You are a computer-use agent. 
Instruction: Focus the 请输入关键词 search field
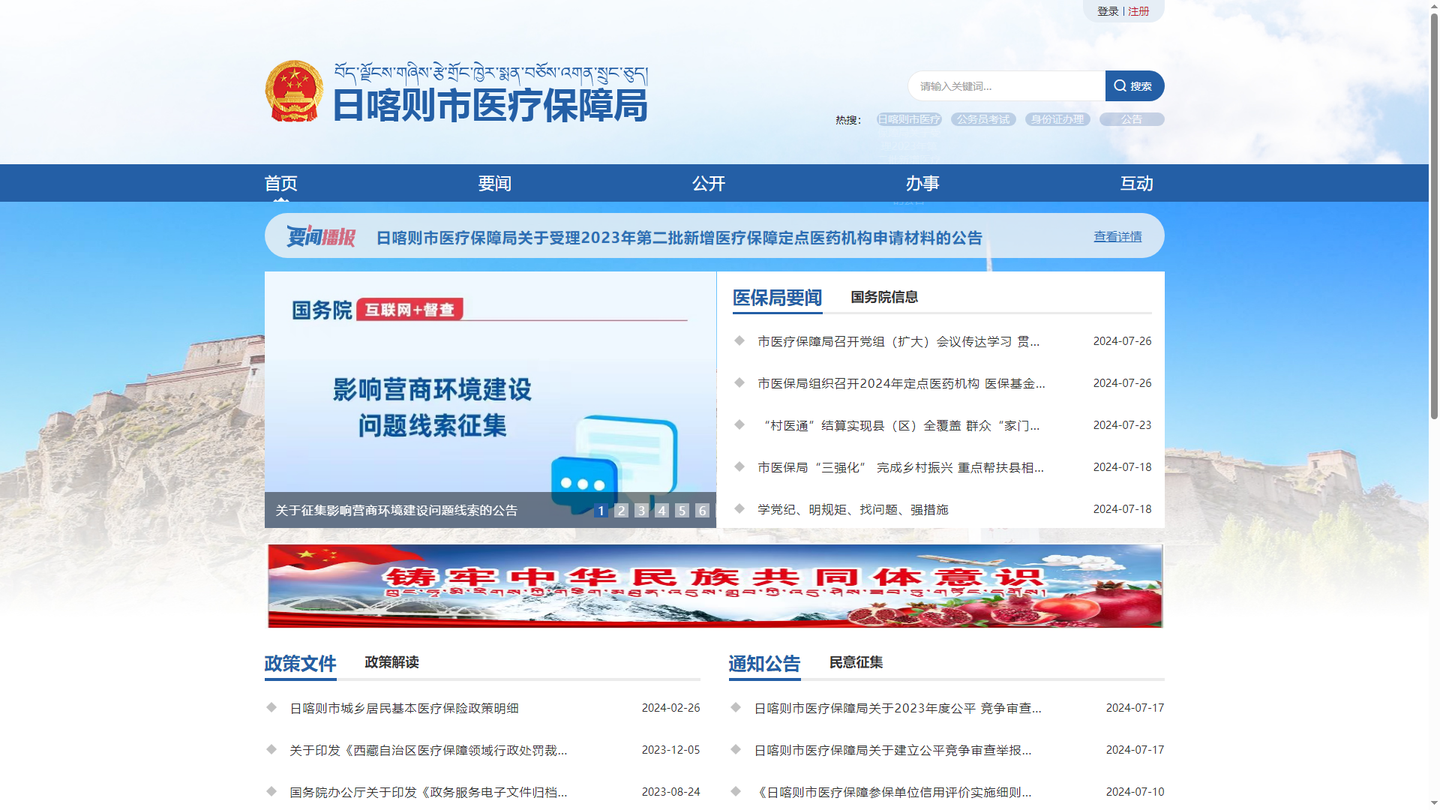(x=1006, y=86)
